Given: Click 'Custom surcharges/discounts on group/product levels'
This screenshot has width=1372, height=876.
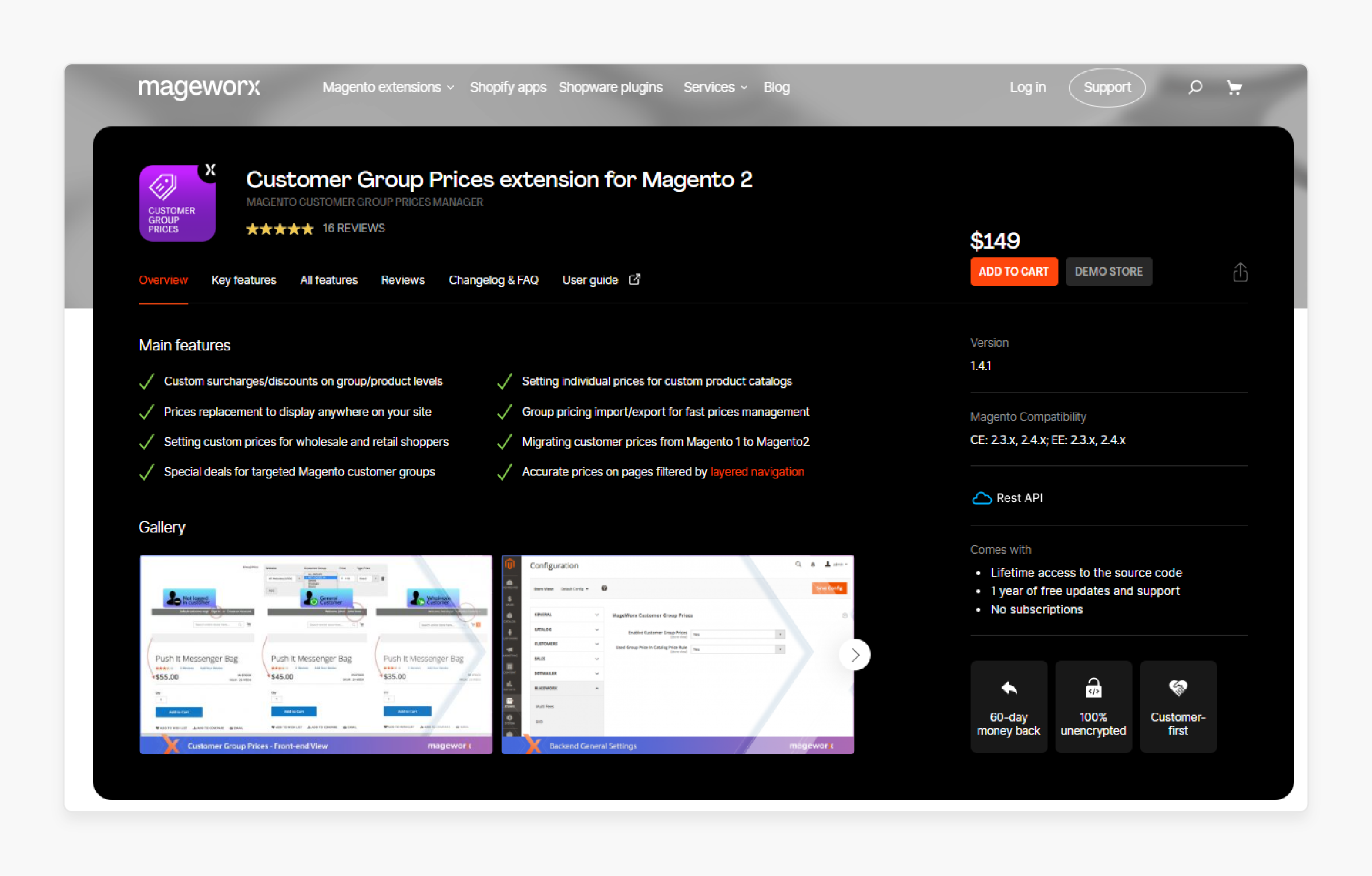Looking at the screenshot, I should 303,381.
